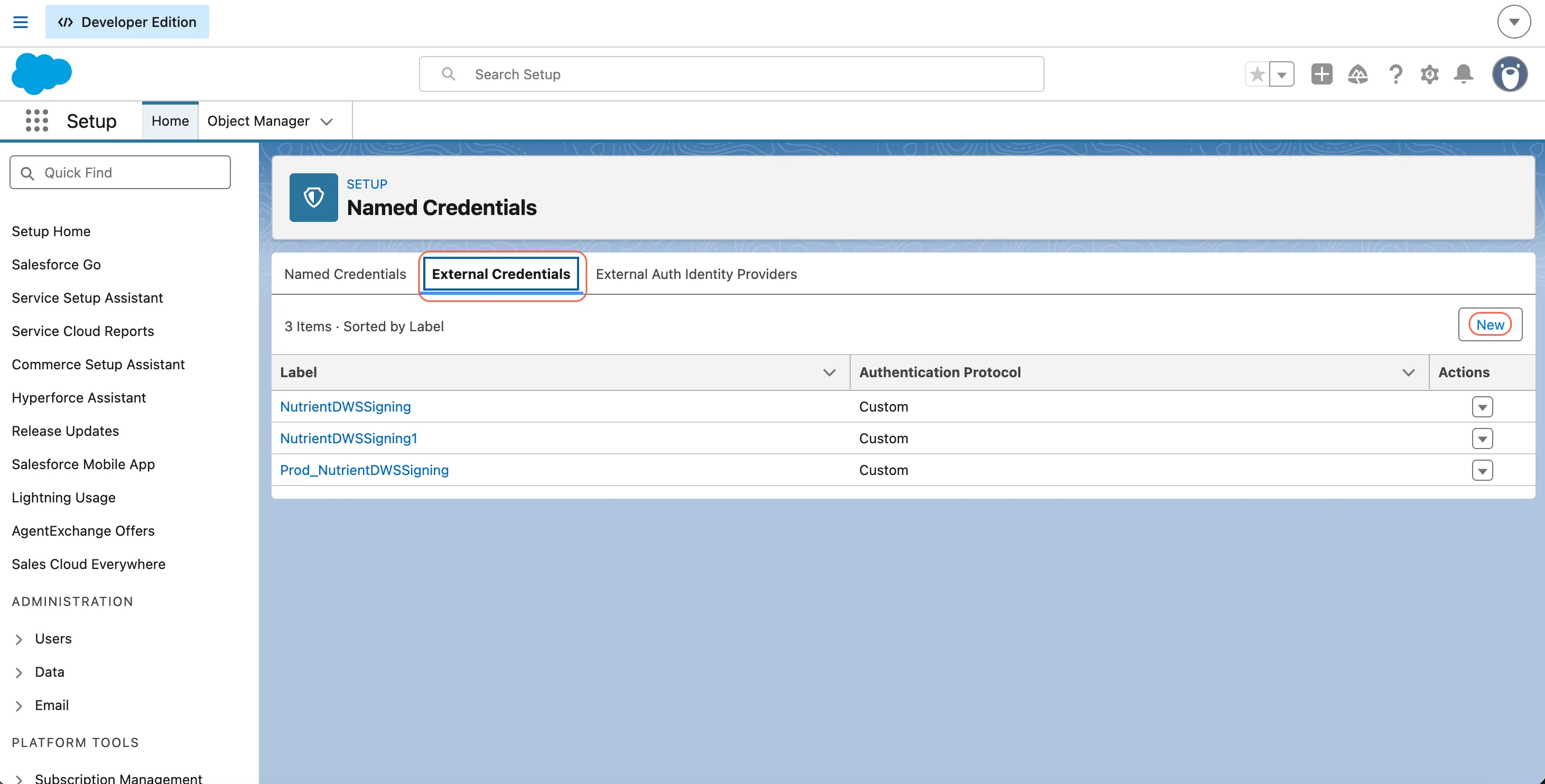This screenshot has width=1545, height=784.
Task: Open Lightning Usage
Action: [x=63, y=497]
